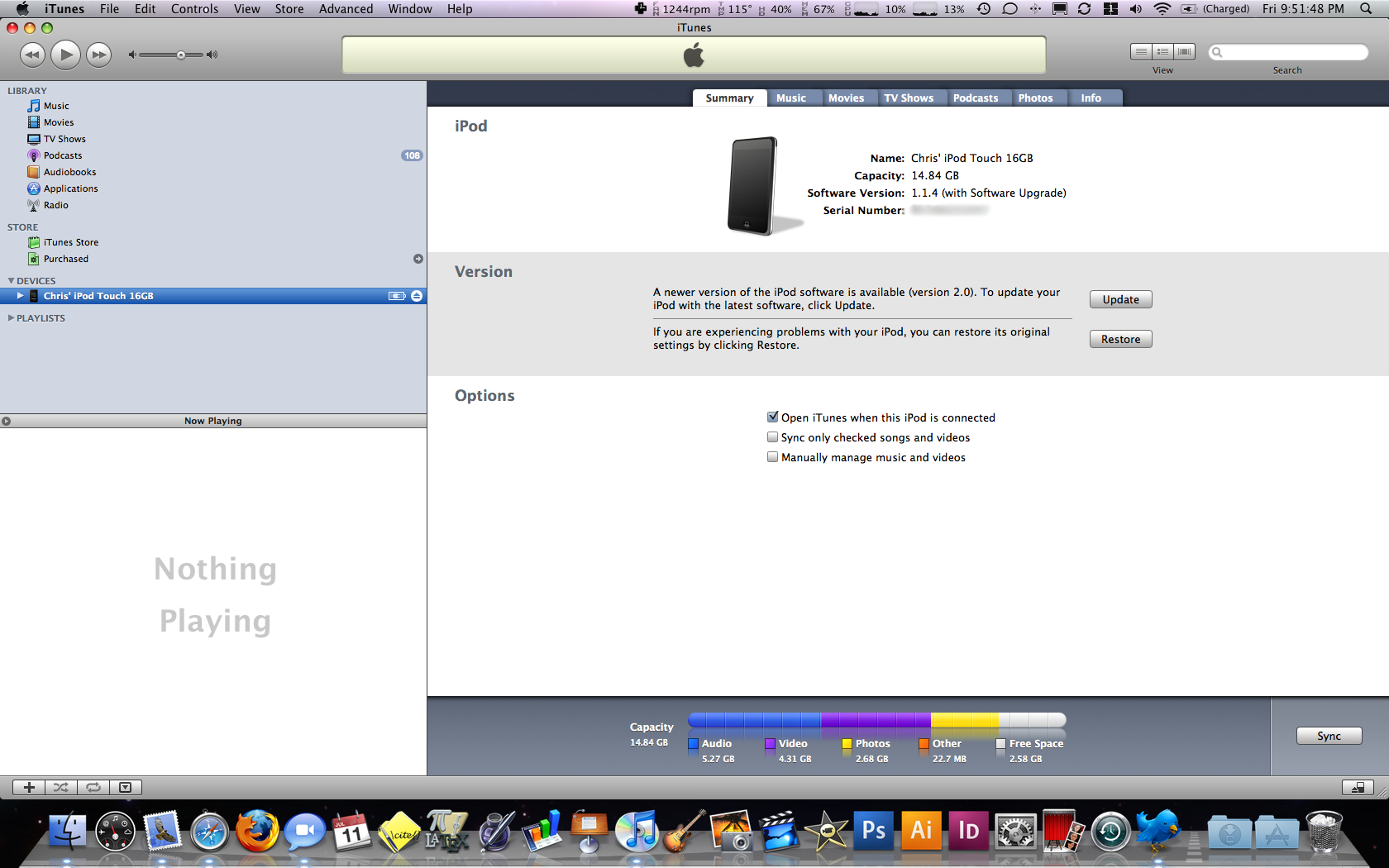This screenshot has height=868, width=1389.
Task: Switch to list view
Action: click(1141, 52)
